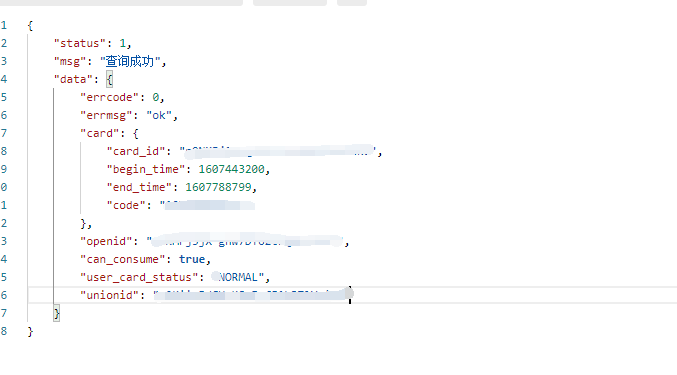Click the NORMAL status value
The height and width of the screenshot is (375, 677).
[x=238, y=277]
